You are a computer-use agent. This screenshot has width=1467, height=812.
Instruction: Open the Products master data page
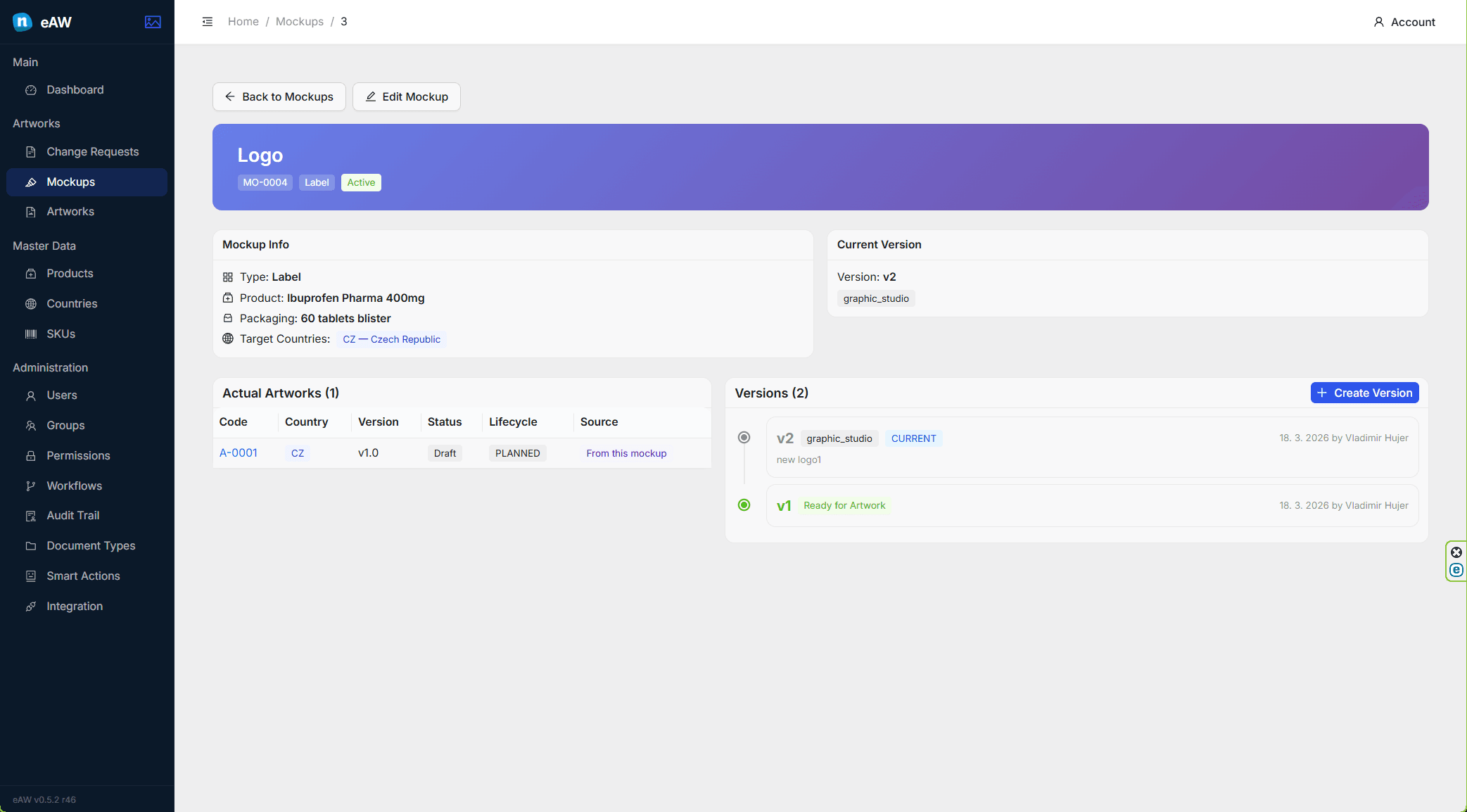tap(87, 274)
